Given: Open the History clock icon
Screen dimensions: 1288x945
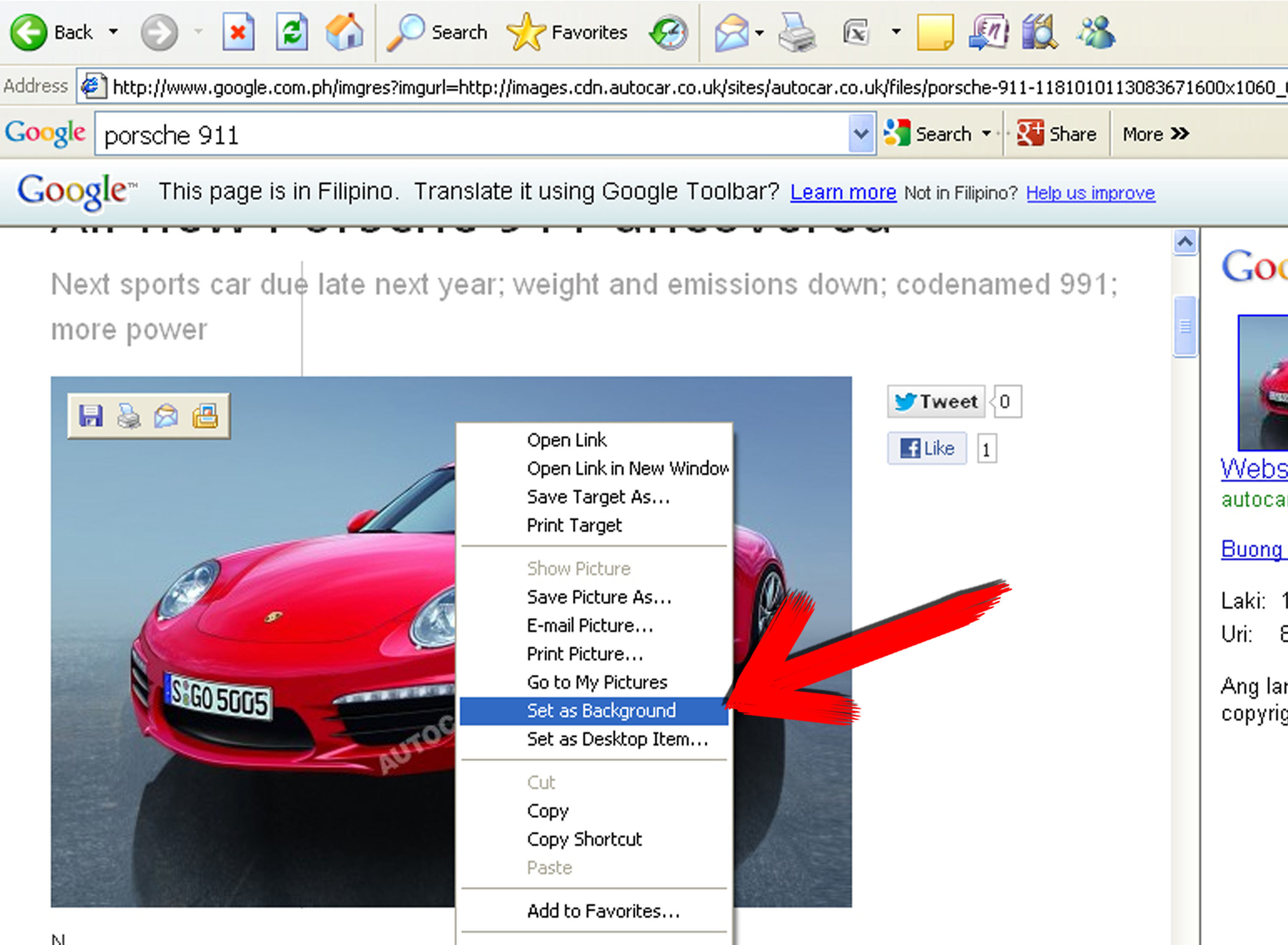Looking at the screenshot, I should point(668,33).
